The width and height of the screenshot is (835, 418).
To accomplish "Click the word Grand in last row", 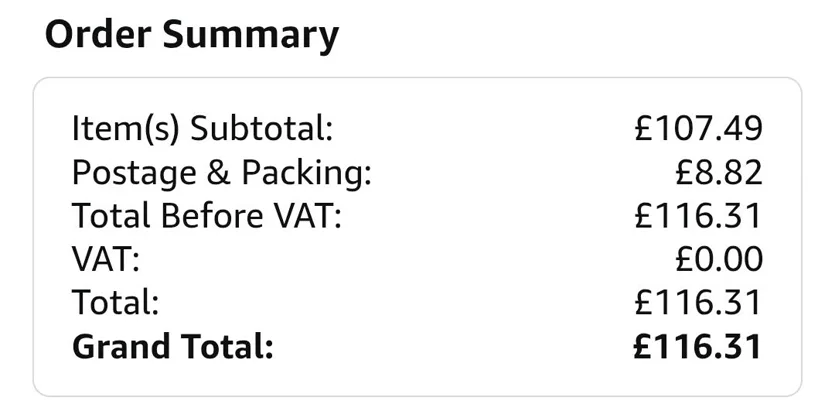I will coord(121,347).
